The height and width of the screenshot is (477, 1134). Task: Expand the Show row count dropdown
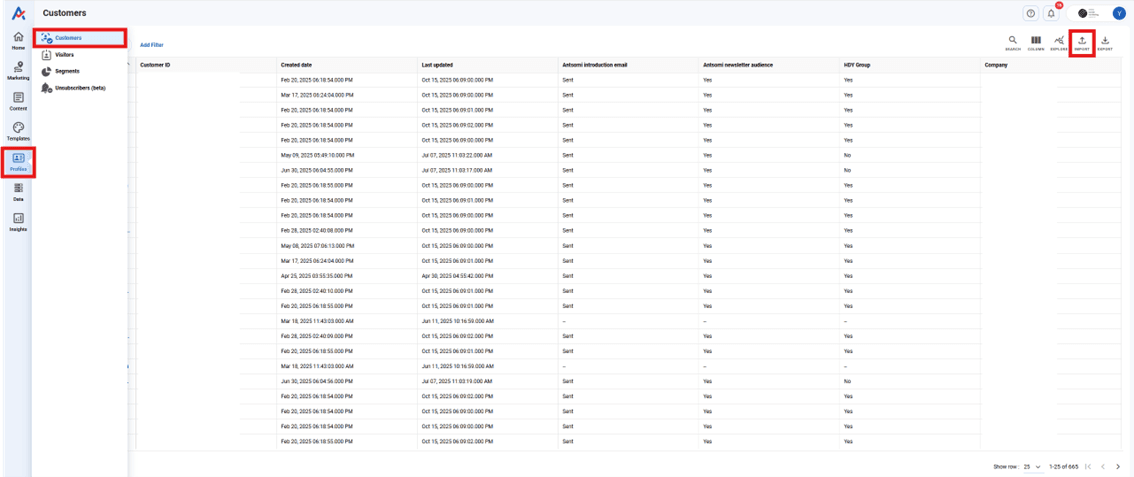point(1032,467)
